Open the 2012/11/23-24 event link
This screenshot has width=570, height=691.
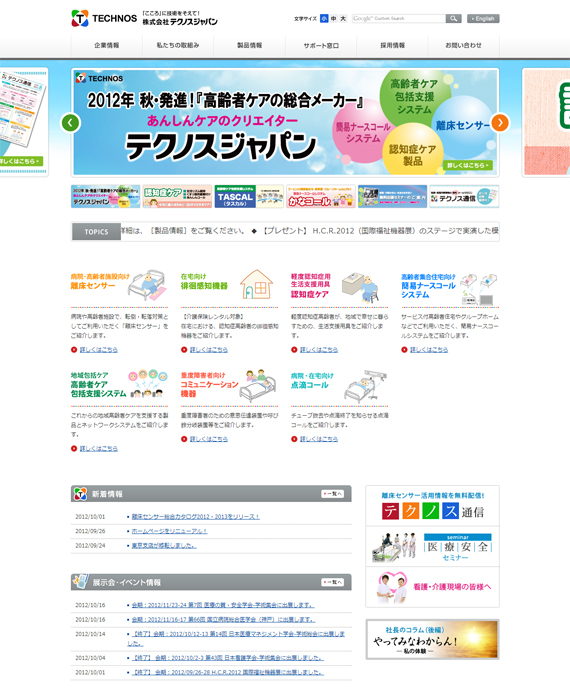tap(223, 605)
